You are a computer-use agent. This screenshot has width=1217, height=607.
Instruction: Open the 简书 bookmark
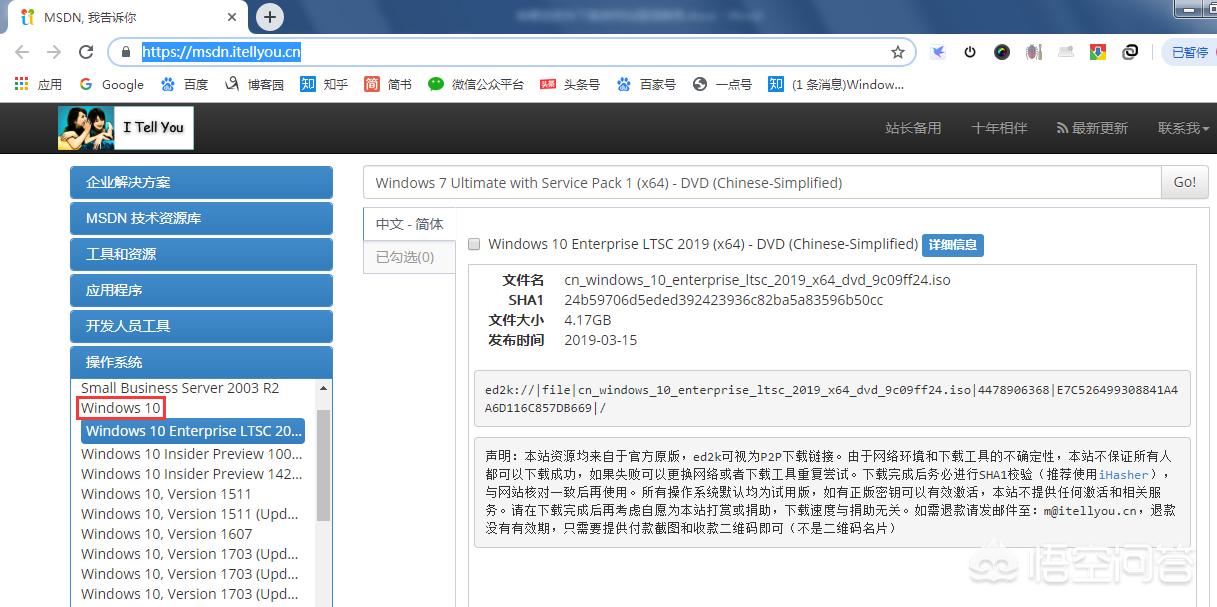pyautogui.click(x=388, y=84)
